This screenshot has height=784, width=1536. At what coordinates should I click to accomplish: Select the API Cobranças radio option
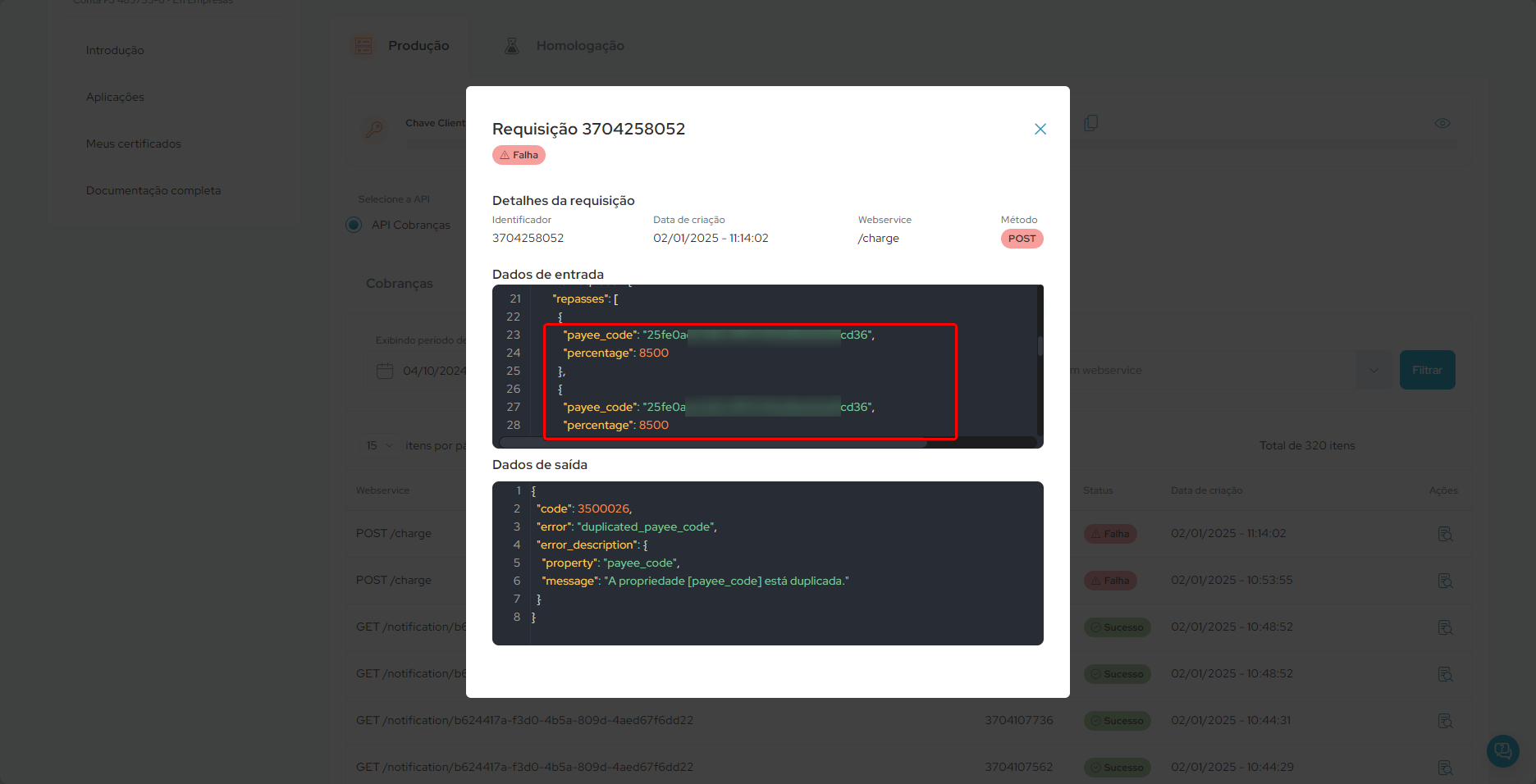point(354,225)
